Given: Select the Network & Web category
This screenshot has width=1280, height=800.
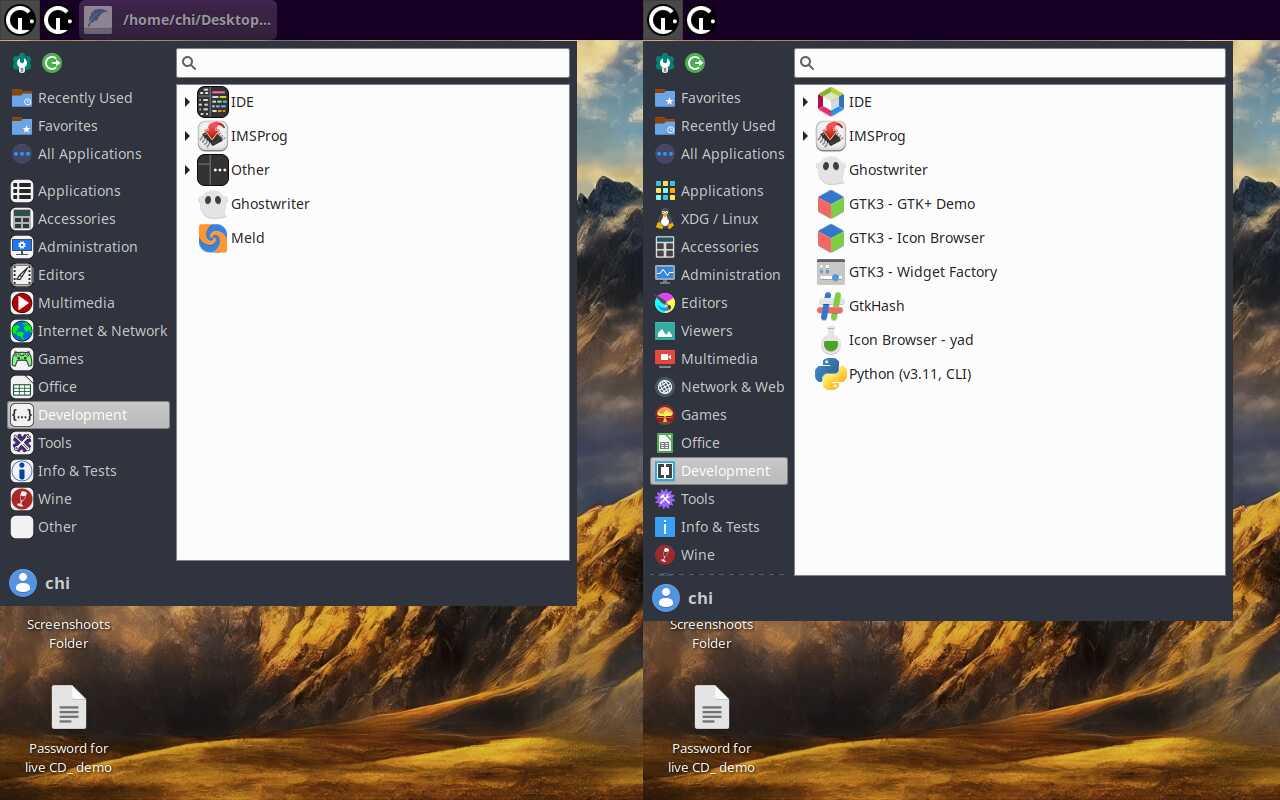Looking at the screenshot, I should 719,387.
